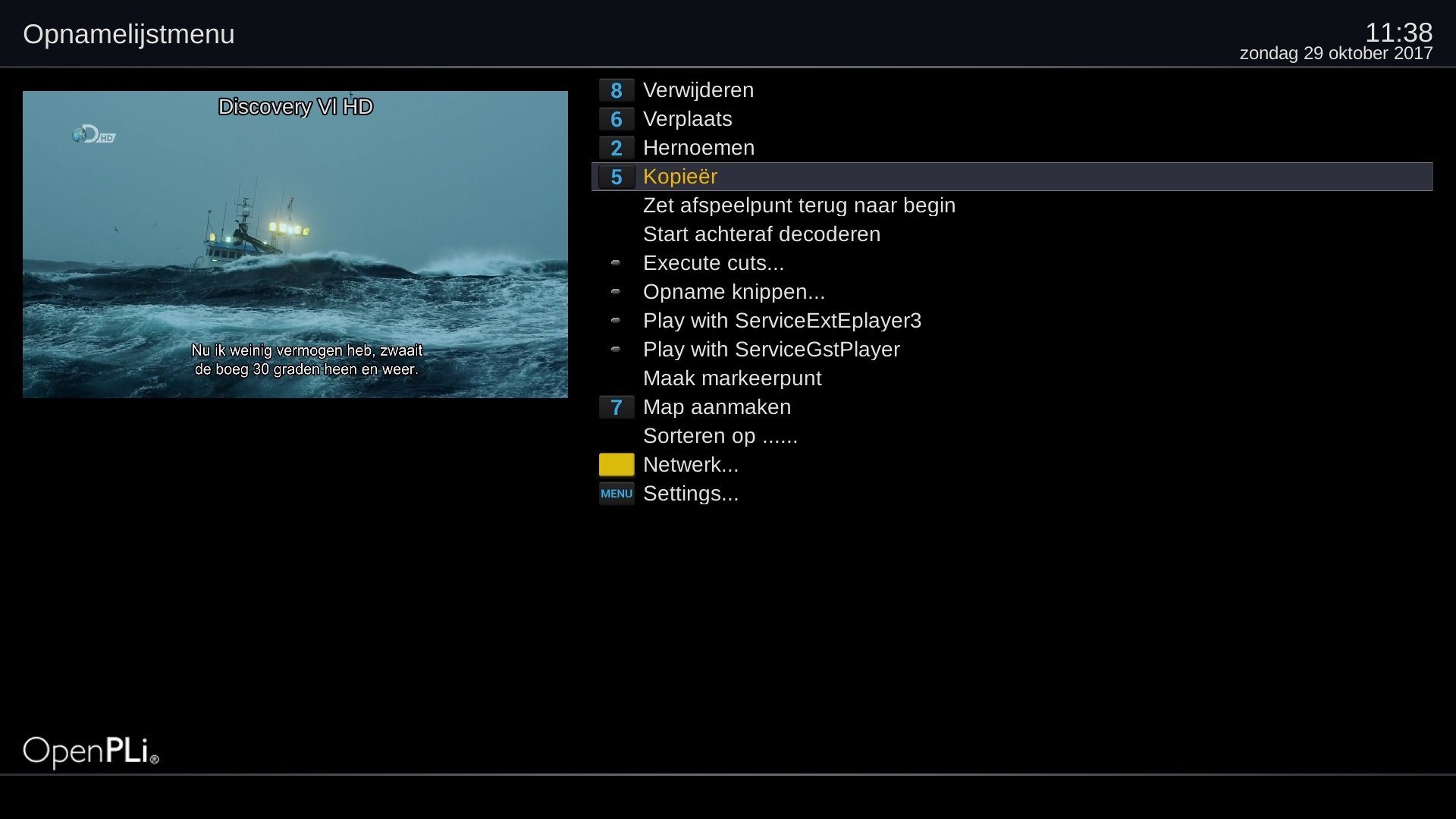
Task: Select the number 7 key icon beside Map aanmaken
Action: point(617,407)
